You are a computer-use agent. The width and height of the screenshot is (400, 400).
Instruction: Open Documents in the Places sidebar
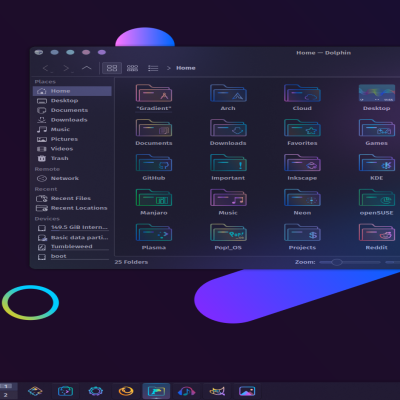72,110
